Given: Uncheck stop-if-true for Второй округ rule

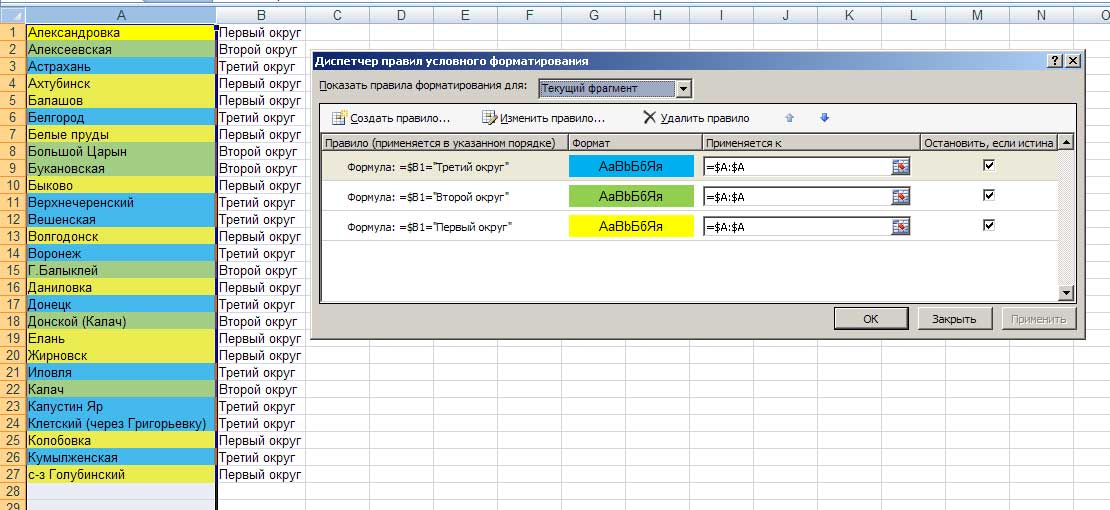Looking at the screenshot, I should click(x=989, y=196).
